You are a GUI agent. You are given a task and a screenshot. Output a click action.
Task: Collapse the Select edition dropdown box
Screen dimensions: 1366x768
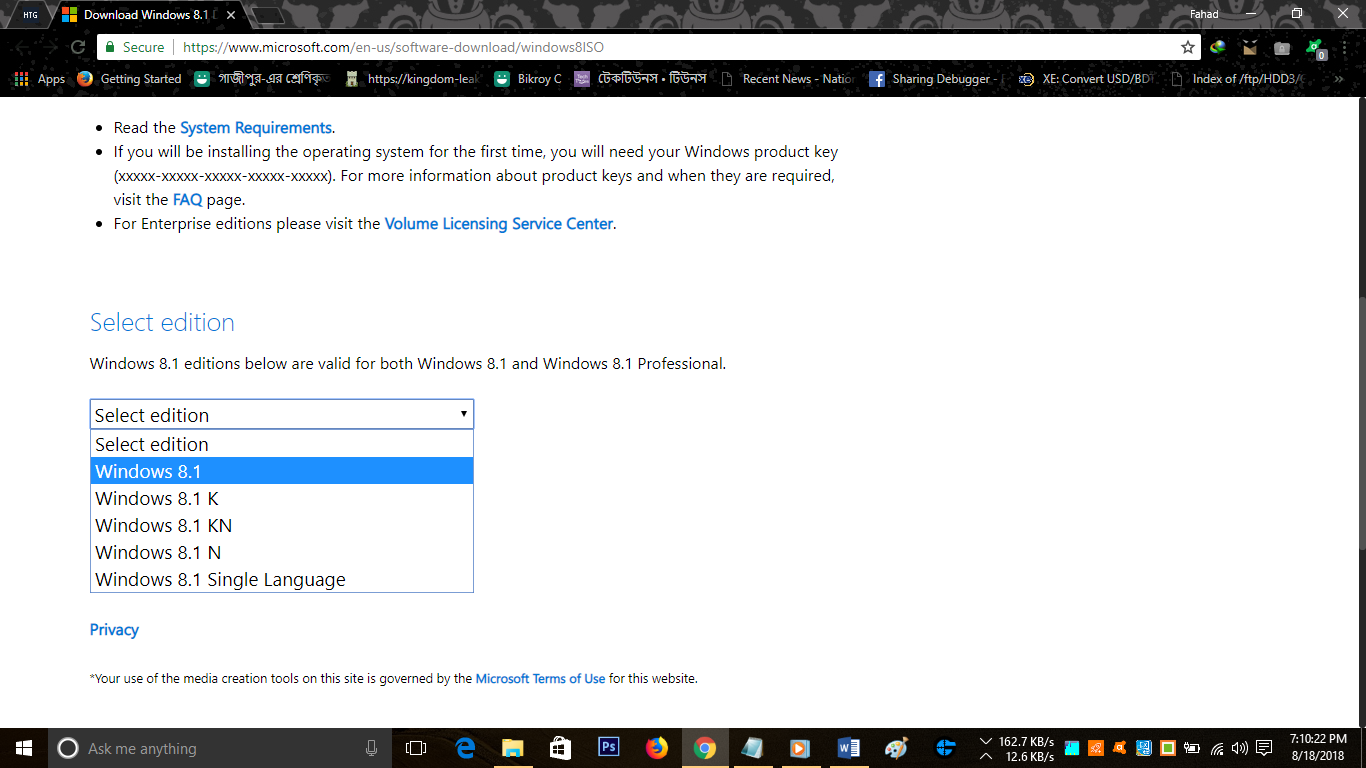pyautogui.click(x=282, y=415)
